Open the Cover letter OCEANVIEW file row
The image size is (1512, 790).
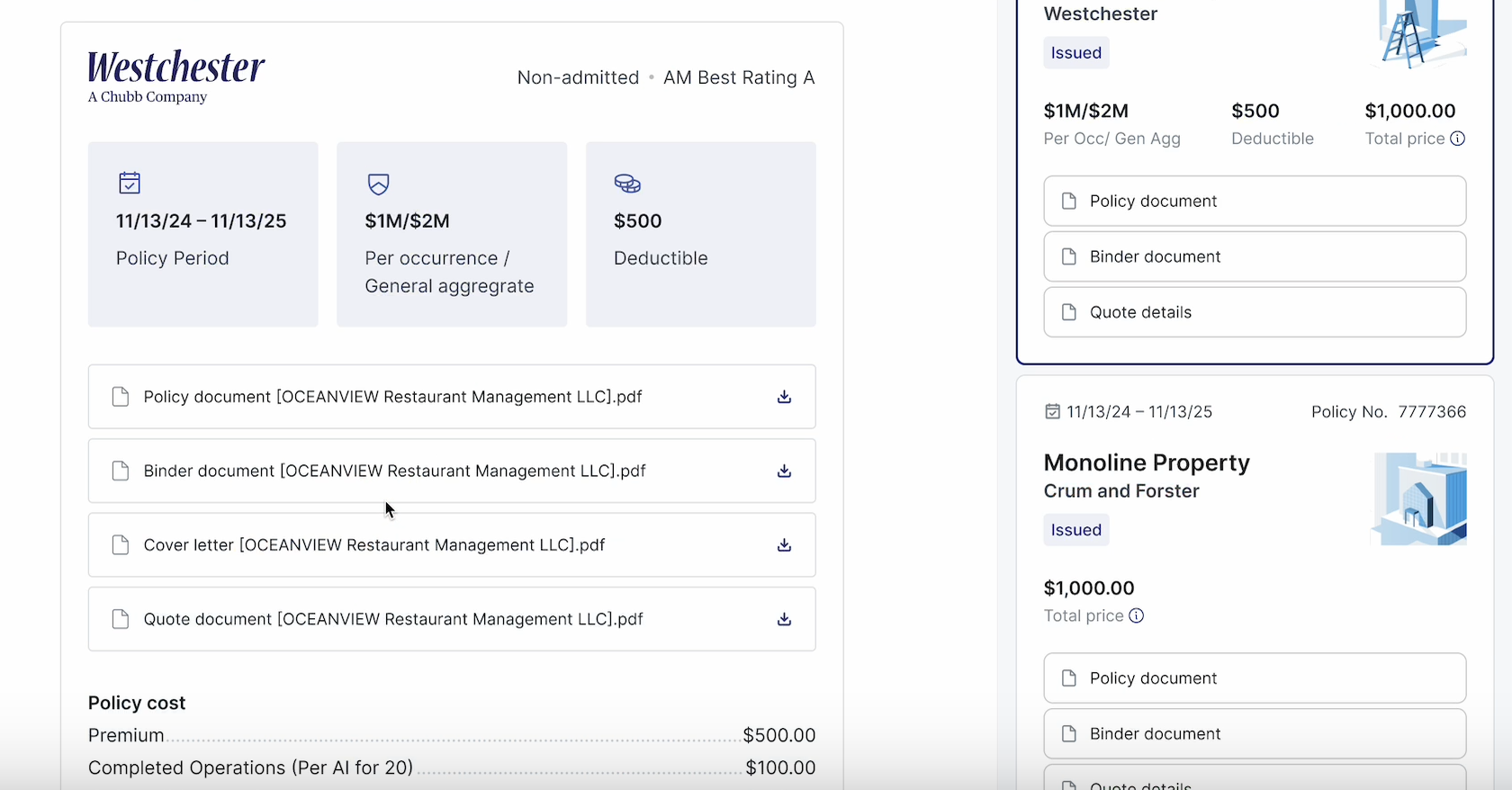373,545
